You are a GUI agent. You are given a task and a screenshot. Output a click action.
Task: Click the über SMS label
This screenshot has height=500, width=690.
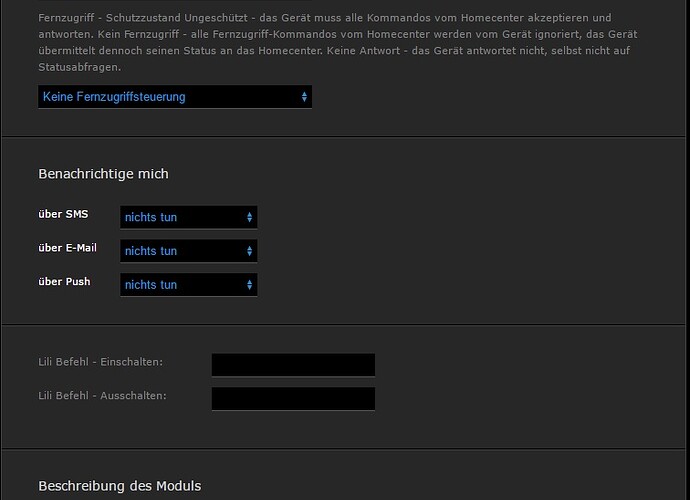click(x=63, y=214)
